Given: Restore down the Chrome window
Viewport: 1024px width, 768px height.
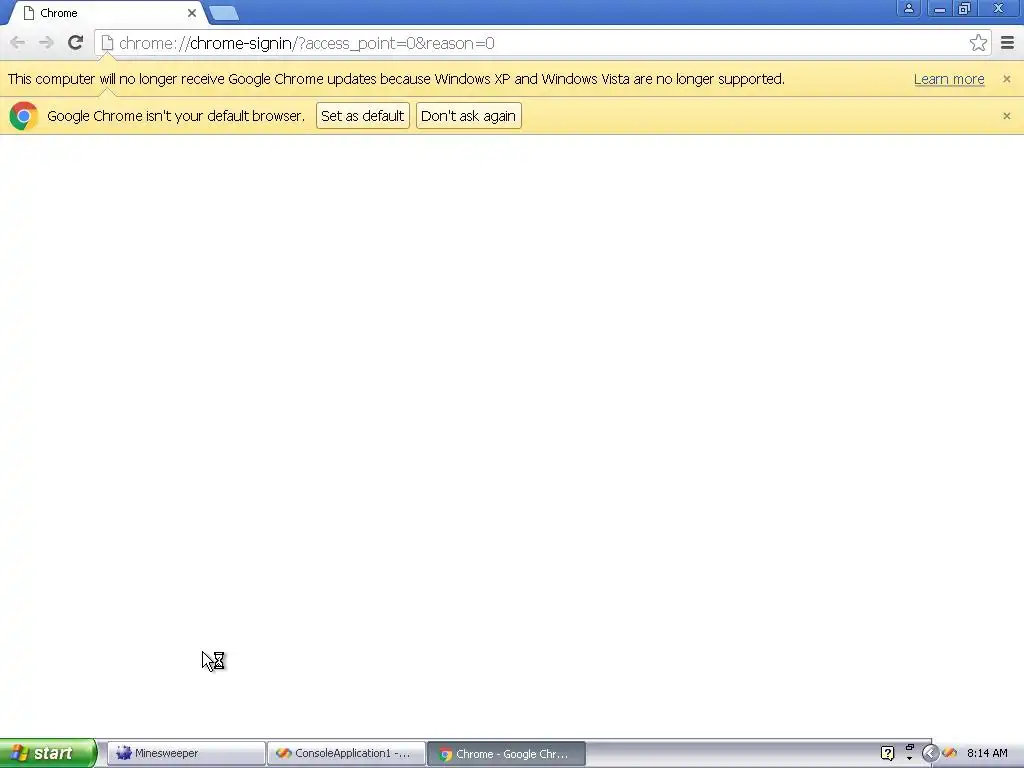Looking at the screenshot, I should tap(965, 8).
